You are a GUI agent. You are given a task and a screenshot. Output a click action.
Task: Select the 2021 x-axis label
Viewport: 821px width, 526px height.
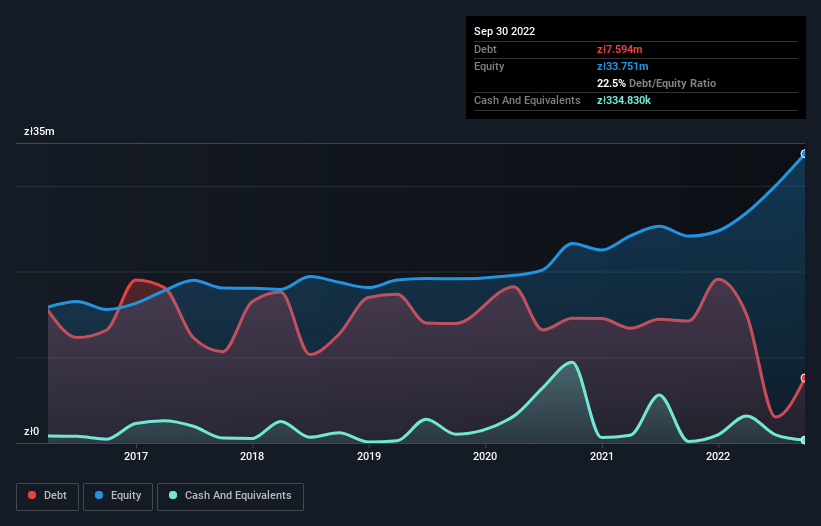[x=602, y=456]
